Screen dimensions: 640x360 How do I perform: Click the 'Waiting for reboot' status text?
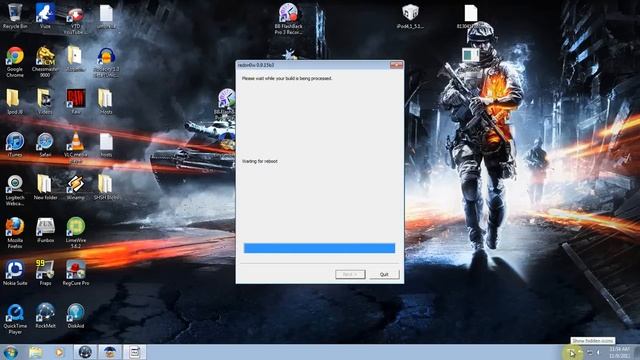coord(260,161)
